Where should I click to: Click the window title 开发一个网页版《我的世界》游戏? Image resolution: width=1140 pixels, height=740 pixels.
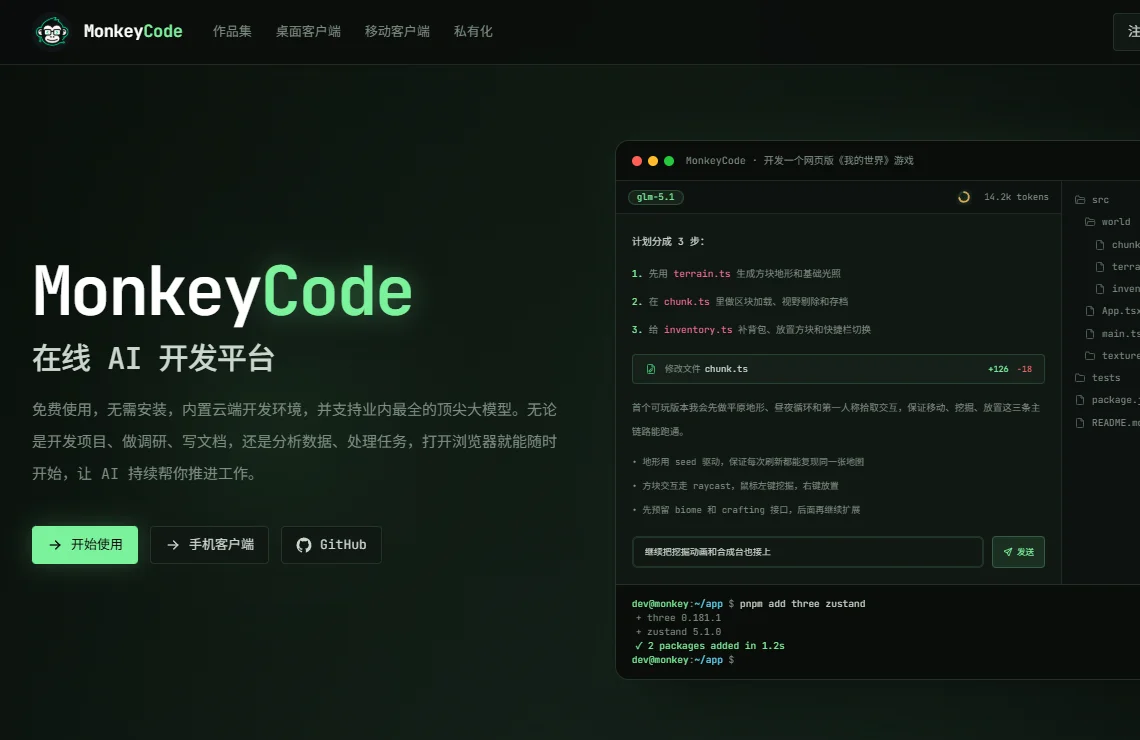point(838,161)
